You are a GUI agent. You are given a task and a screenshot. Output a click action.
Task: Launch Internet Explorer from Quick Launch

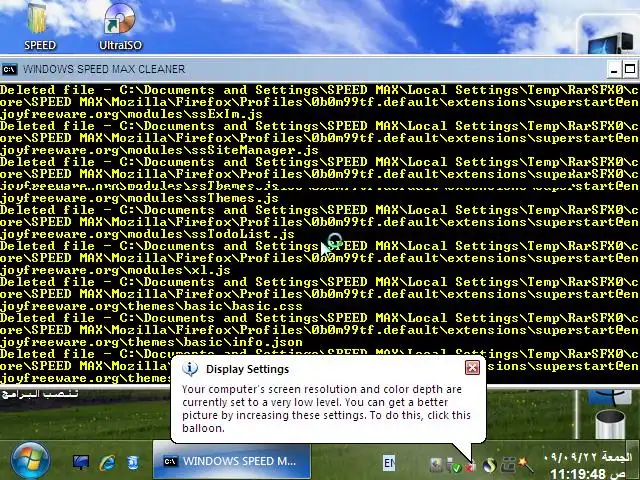point(107,462)
